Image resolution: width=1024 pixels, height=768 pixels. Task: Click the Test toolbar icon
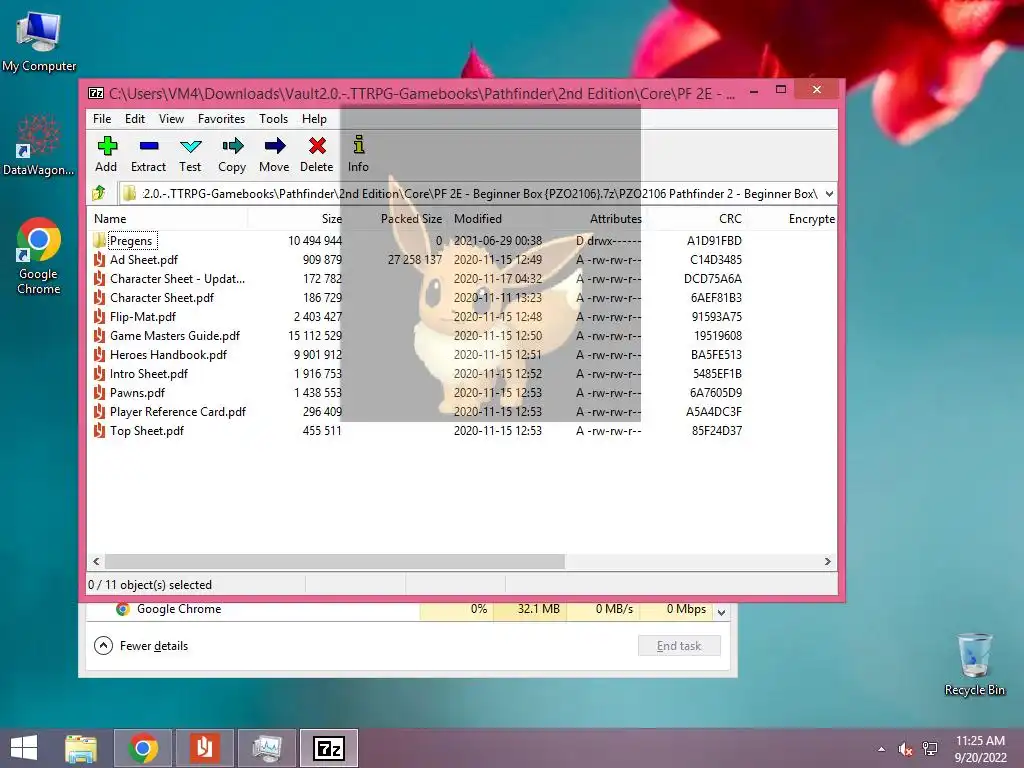pyautogui.click(x=190, y=146)
